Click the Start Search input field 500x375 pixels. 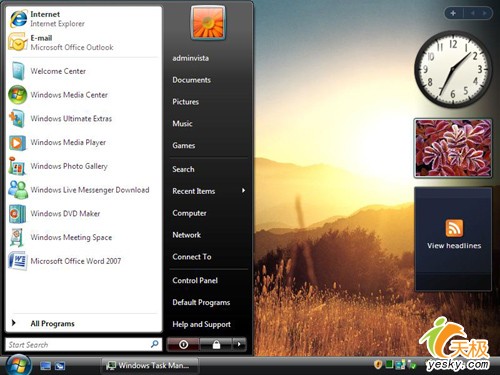click(x=83, y=345)
